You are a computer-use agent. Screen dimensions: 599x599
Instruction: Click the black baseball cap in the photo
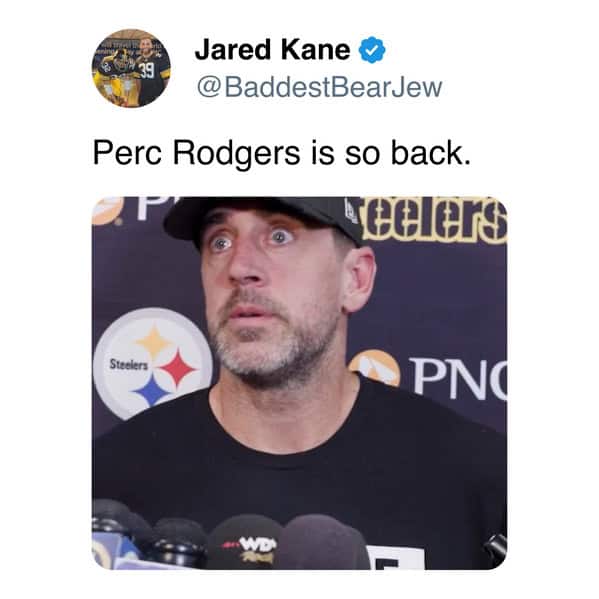(263, 219)
